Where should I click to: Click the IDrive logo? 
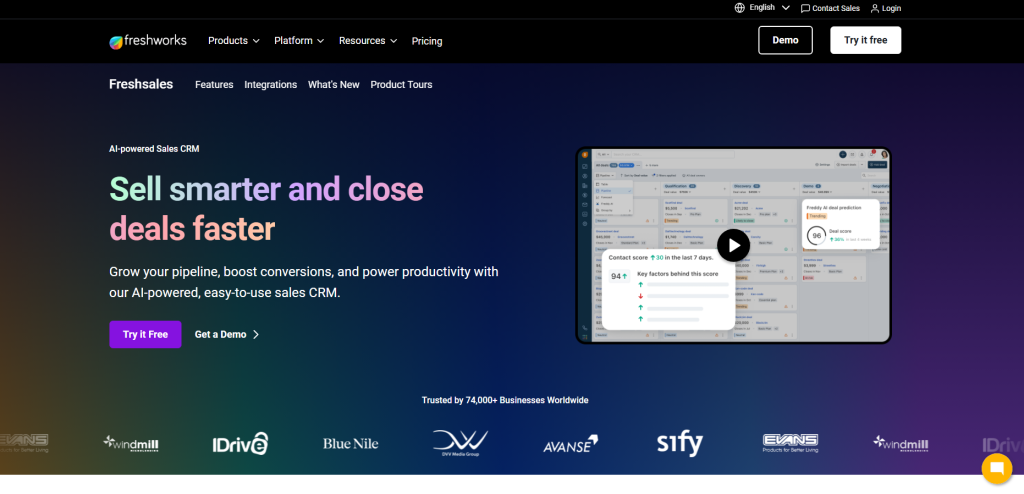[240, 443]
